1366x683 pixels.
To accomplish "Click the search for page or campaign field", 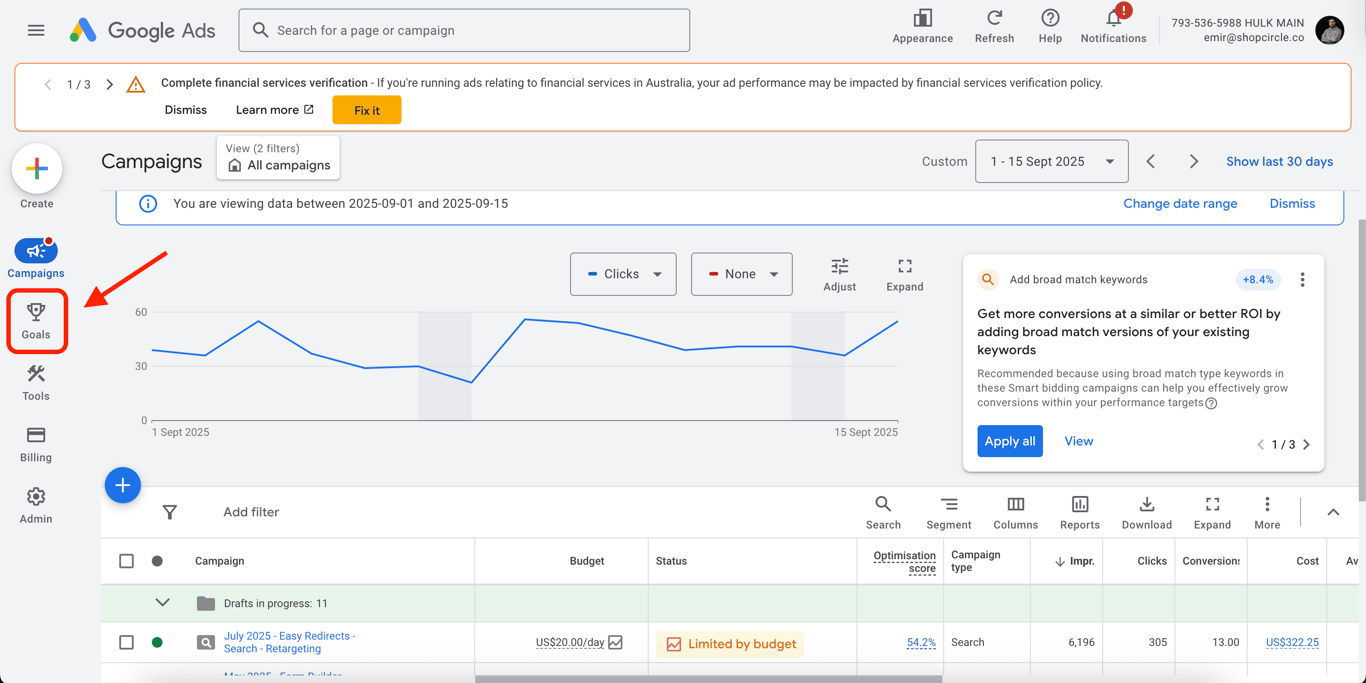I will tap(464, 30).
